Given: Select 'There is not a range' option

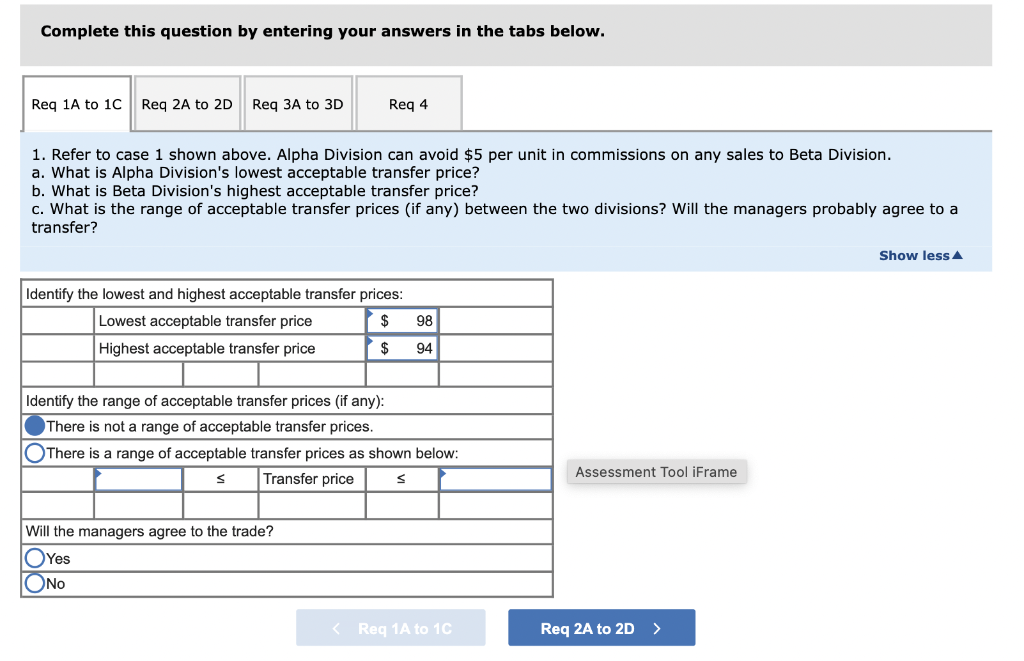Looking at the screenshot, I should tap(35, 426).
